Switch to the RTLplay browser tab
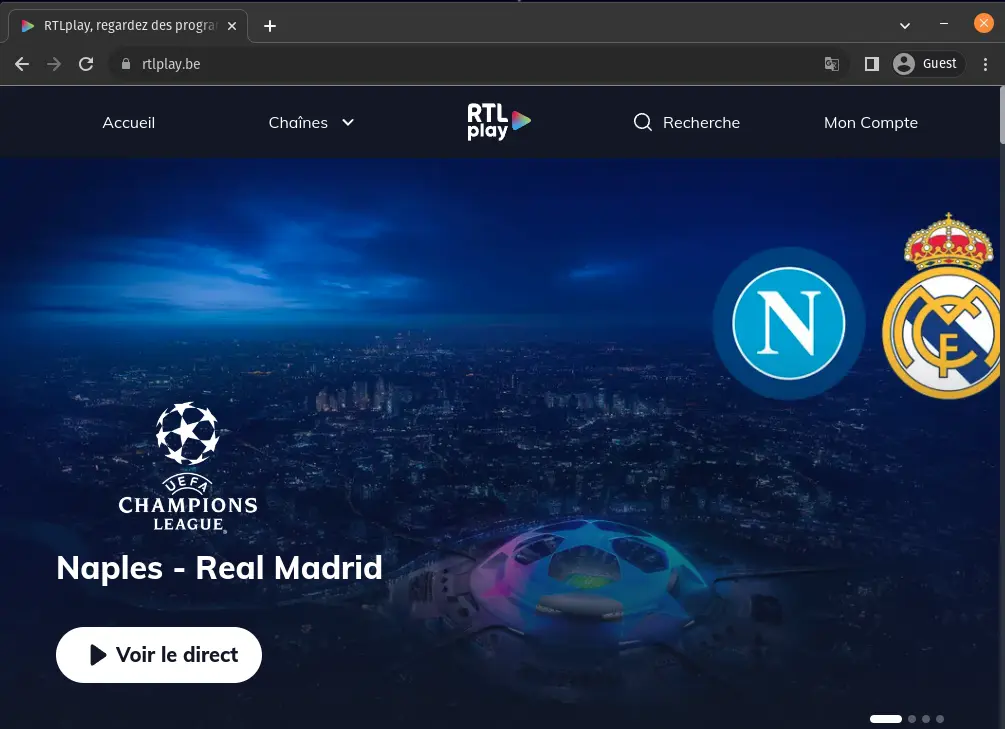1005x729 pixels. tap(128, 25)
